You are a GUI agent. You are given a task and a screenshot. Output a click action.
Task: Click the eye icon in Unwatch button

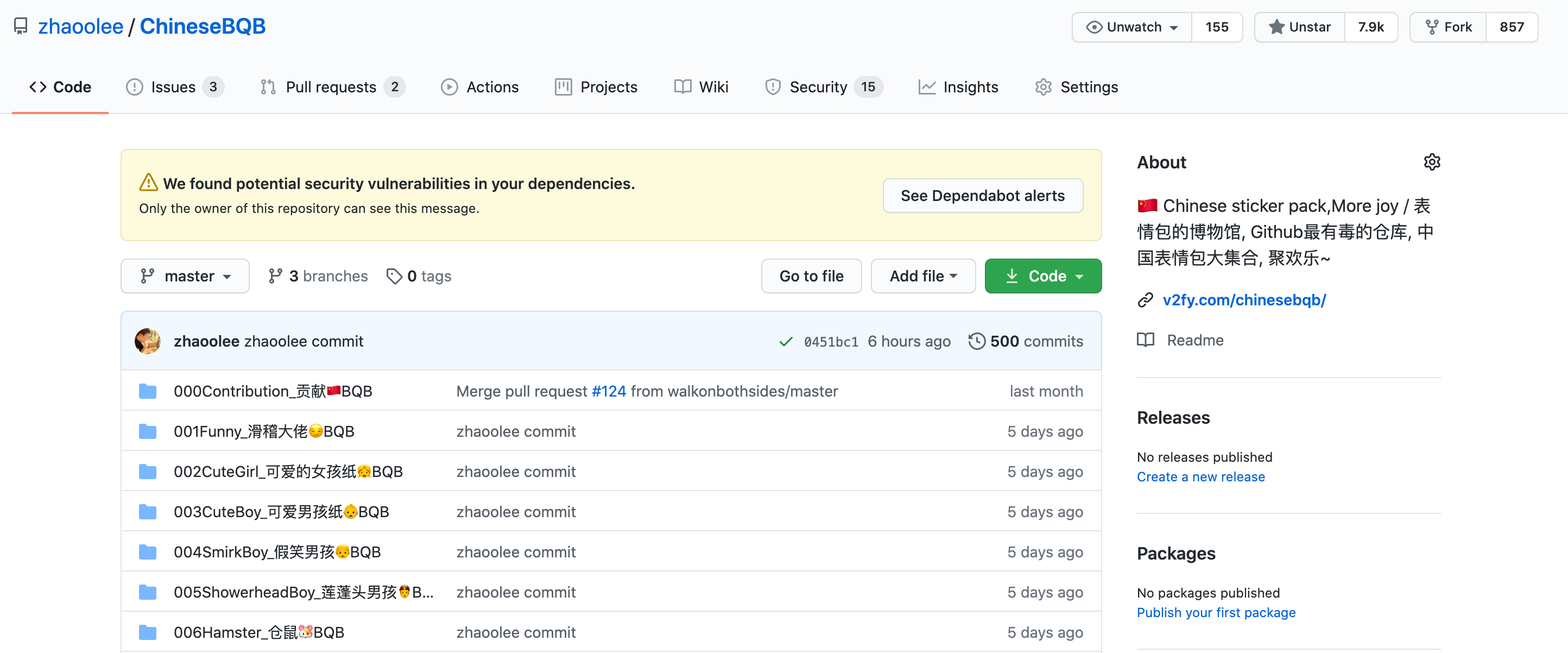tap(1094, 27)
